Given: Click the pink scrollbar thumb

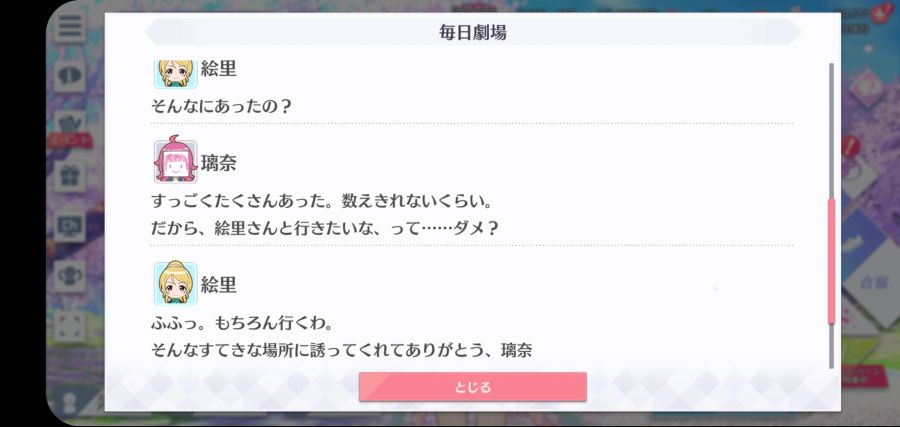Looking at the screenshot, I should pos(831,261).
